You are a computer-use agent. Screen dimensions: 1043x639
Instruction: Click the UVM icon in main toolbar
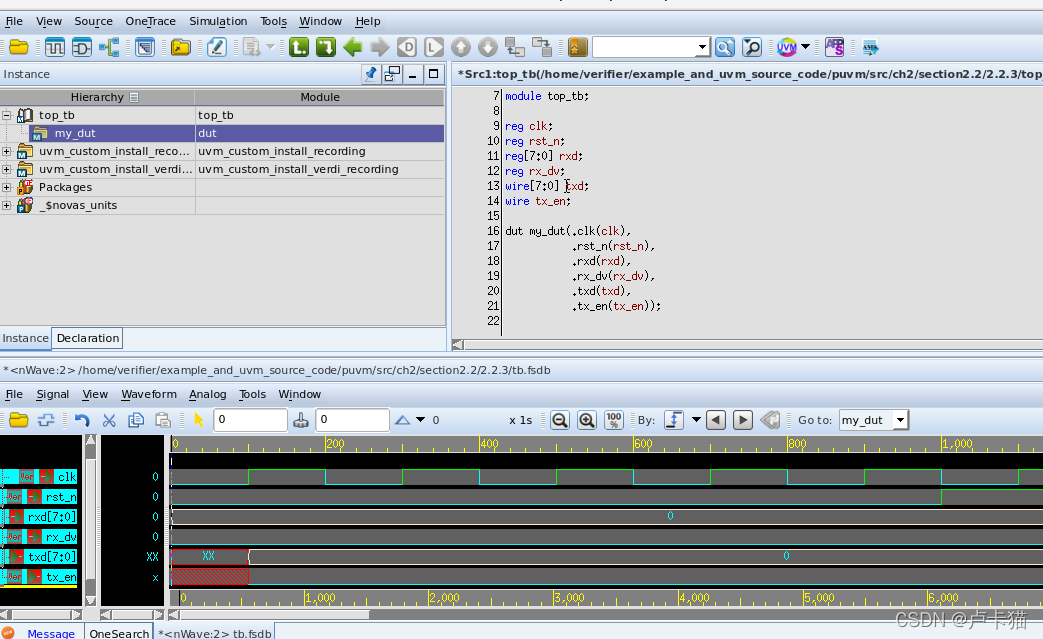[787, 47]
